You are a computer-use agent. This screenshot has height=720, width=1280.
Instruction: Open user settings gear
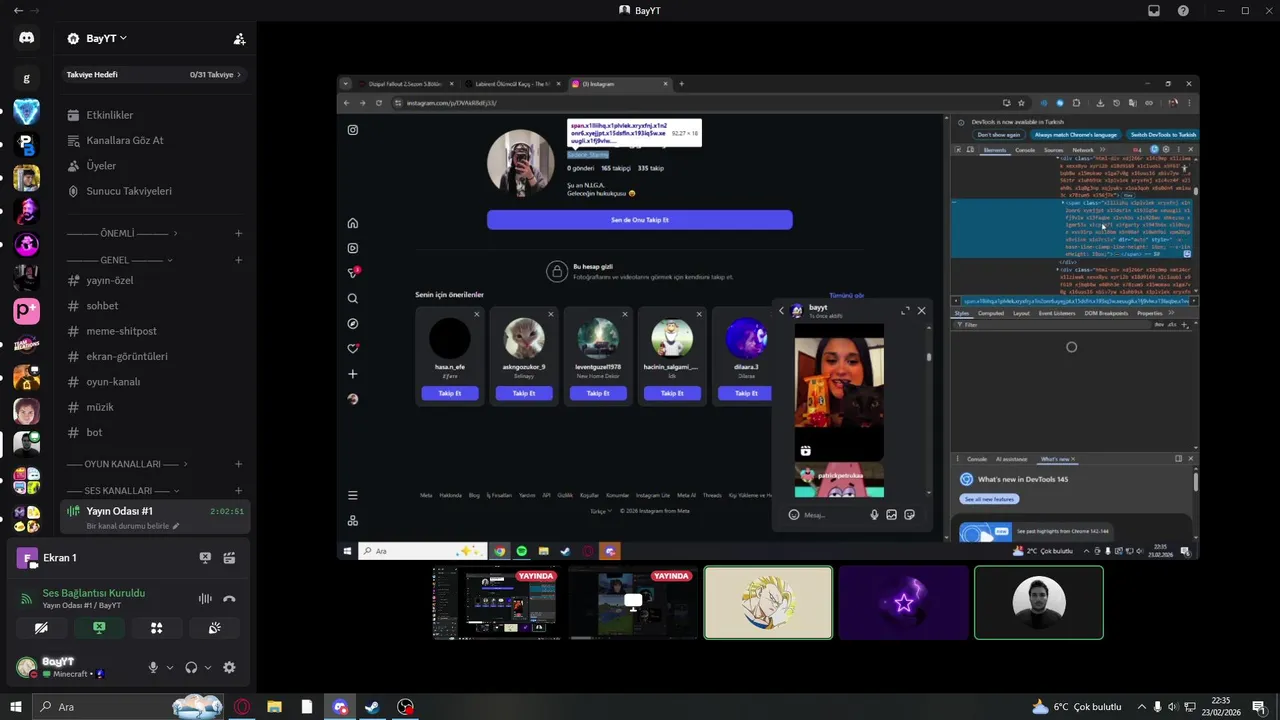[x=229, y=668]
